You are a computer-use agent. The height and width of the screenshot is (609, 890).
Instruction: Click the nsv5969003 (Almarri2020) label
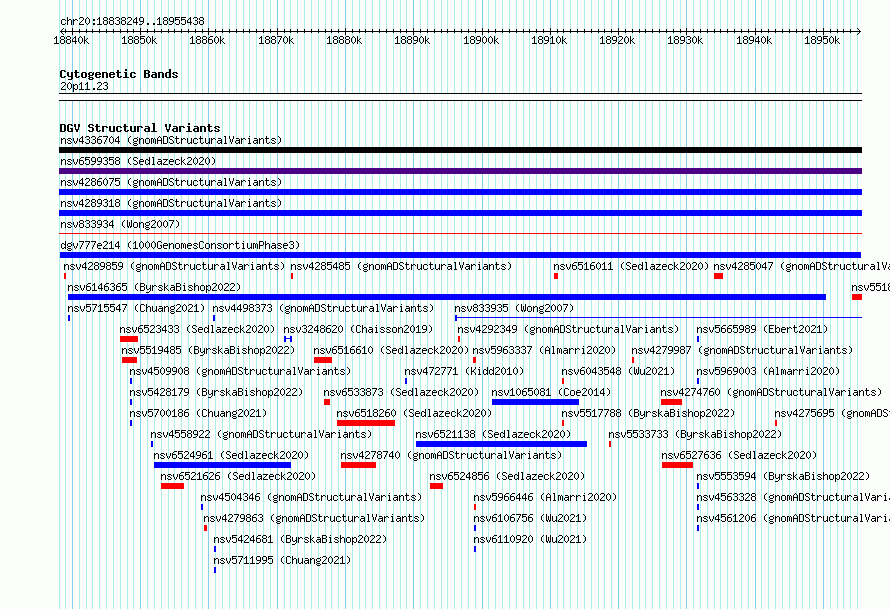click(x=768, y=371)
